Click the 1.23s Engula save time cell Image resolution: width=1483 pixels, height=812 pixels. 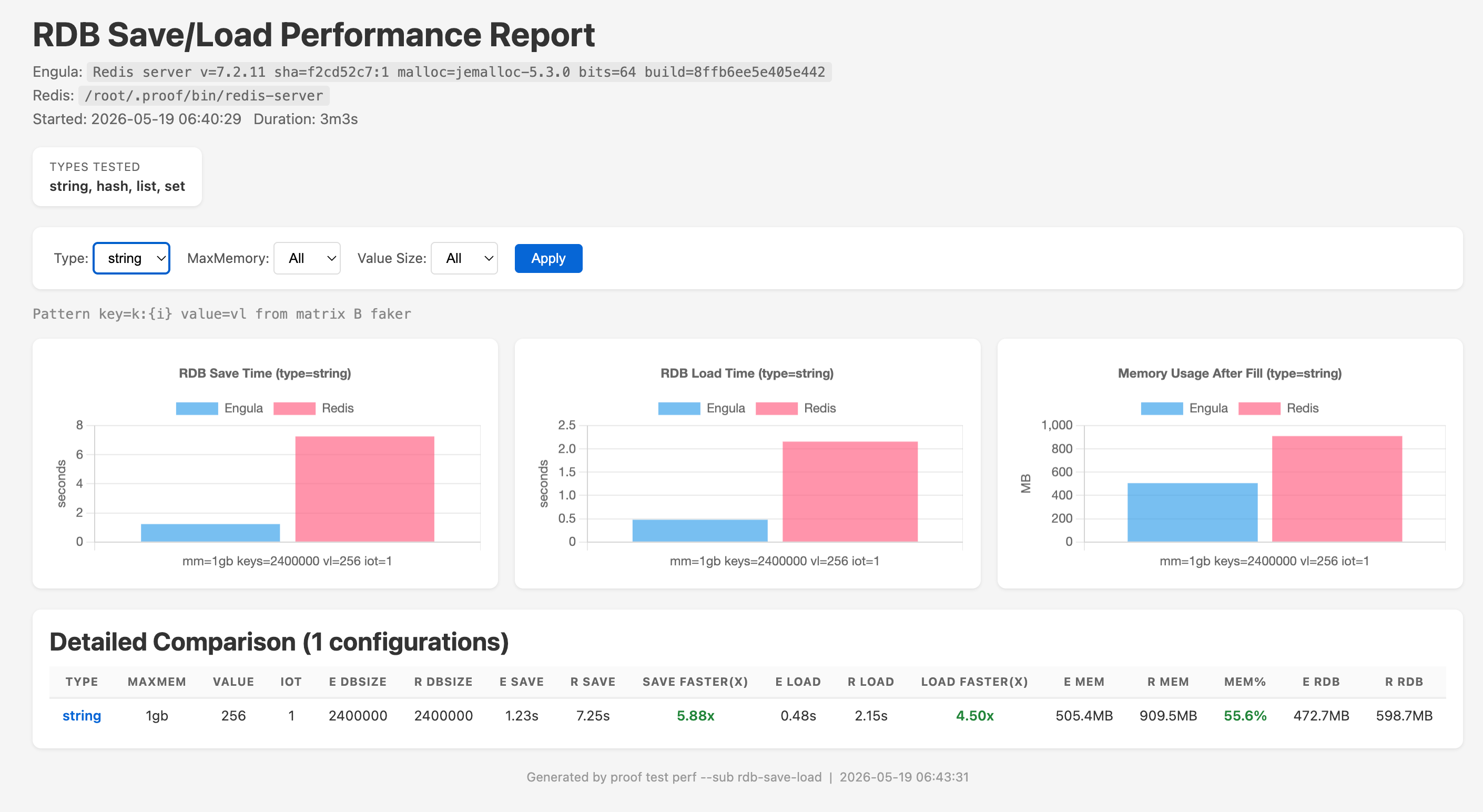coord(522,716)
